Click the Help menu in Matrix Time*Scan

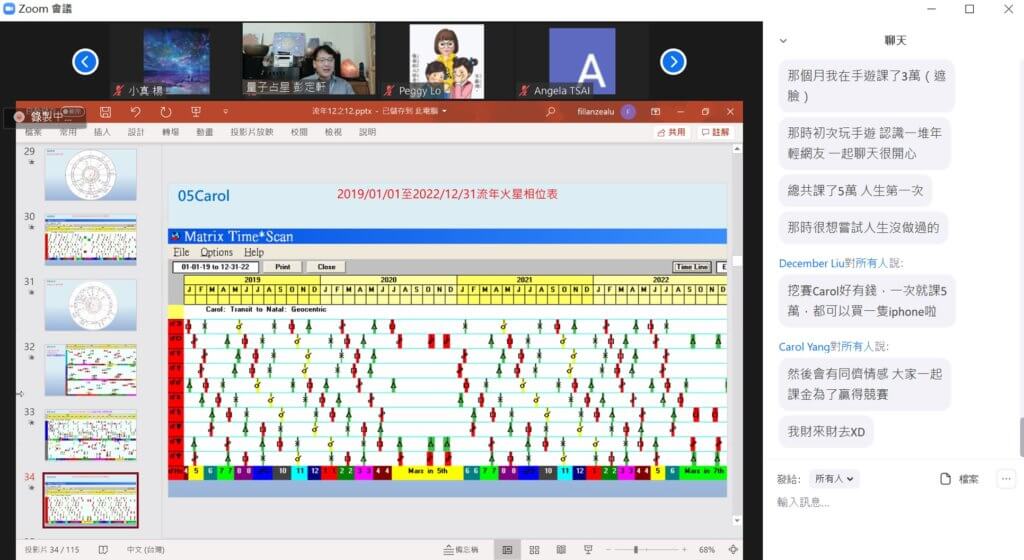point(254,252)
